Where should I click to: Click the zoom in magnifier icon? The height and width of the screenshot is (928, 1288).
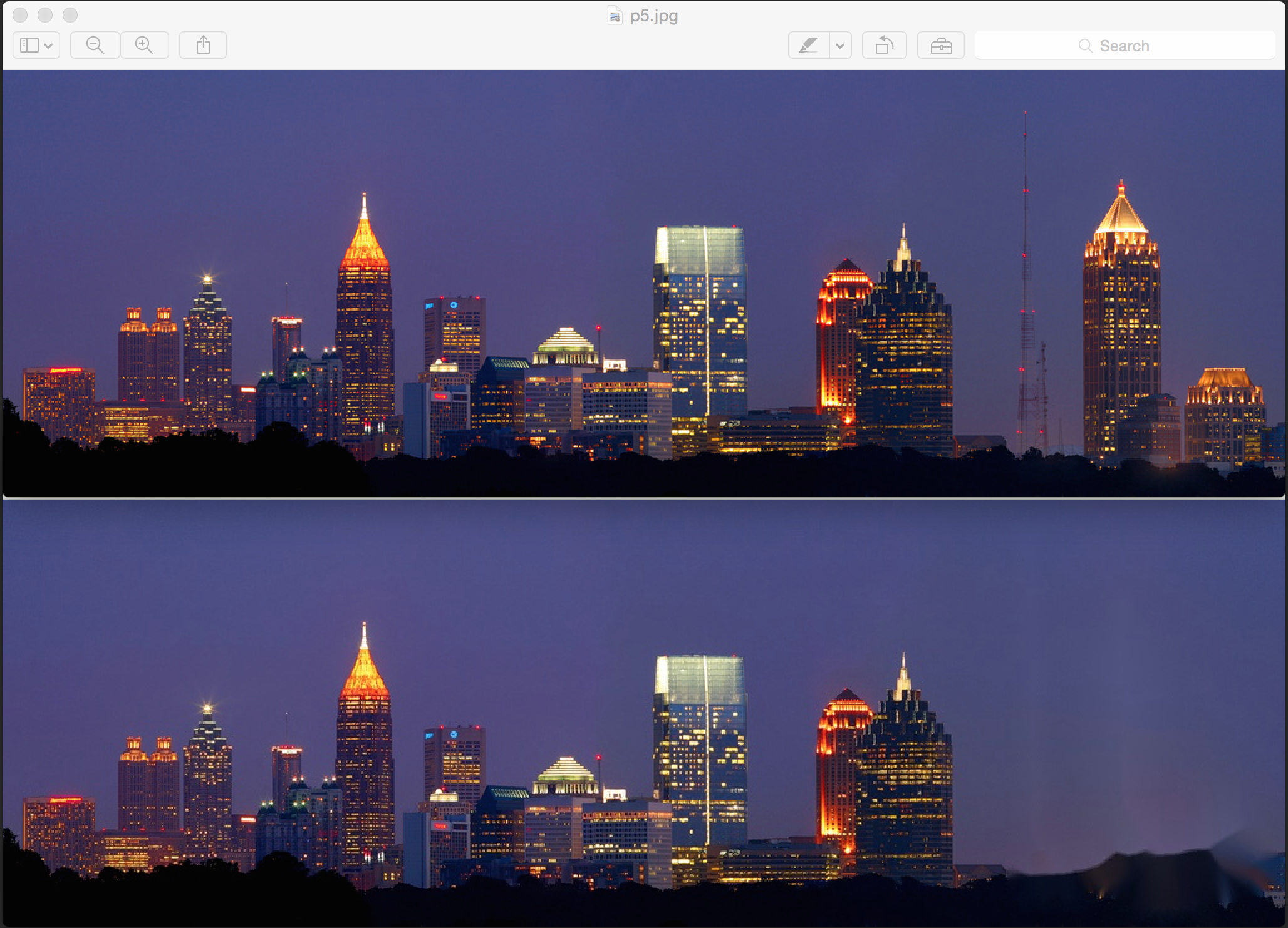pyautogui.click(x=144, y=45)
